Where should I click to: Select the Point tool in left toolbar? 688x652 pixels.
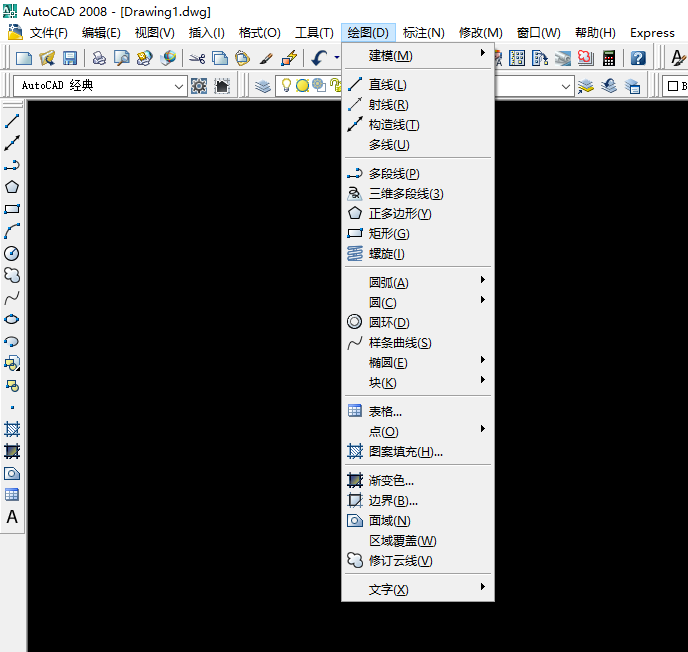pos(12,408)
